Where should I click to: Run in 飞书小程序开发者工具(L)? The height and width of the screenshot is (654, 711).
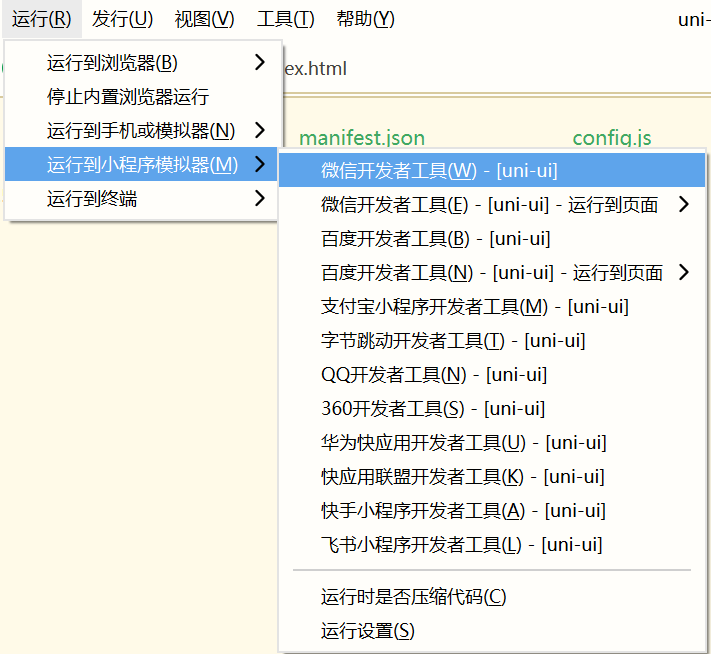tap(492, 545)
